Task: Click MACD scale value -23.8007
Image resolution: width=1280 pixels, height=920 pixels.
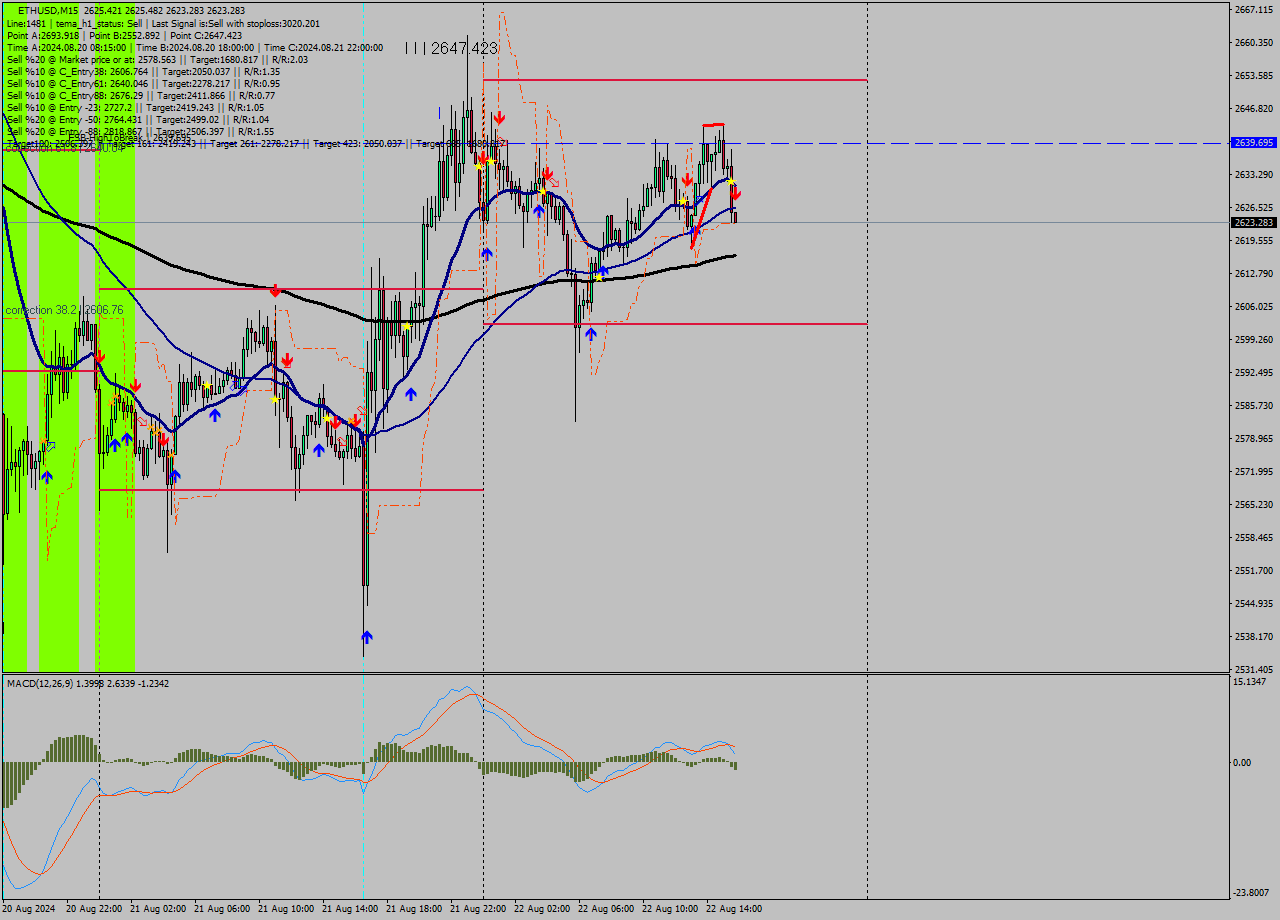Action: [x=1250, y=893]
